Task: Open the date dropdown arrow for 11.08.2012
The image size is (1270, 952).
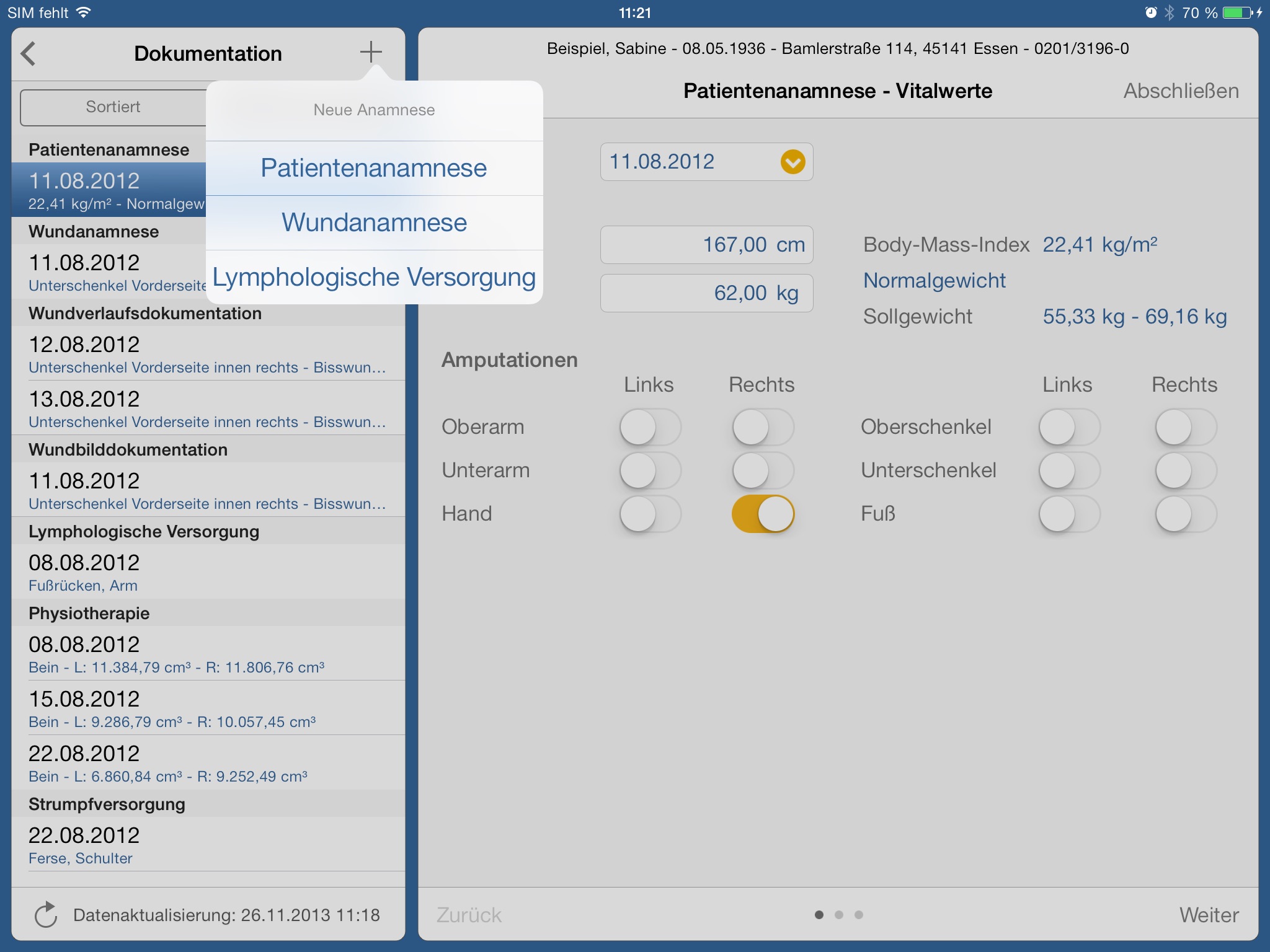Action: (793, 162)
